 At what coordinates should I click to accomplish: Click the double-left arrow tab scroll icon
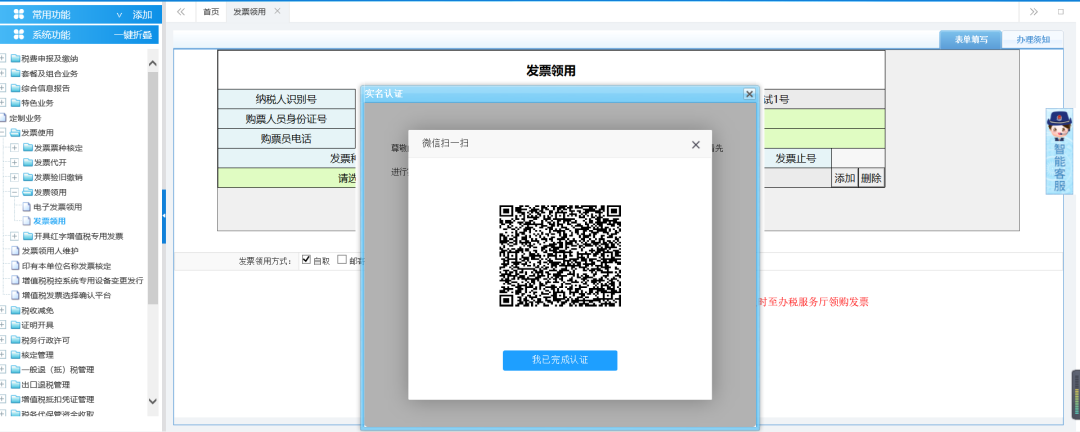coord(181,12)
